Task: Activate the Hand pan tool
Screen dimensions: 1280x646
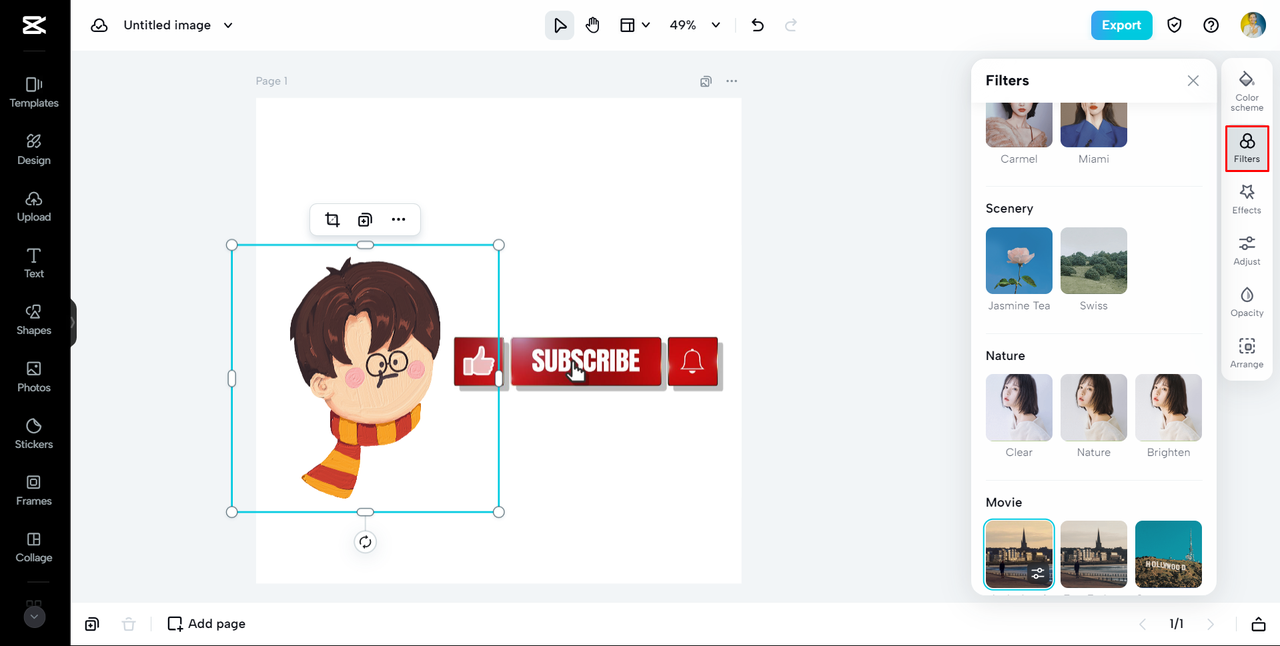Action: point(593,25)
